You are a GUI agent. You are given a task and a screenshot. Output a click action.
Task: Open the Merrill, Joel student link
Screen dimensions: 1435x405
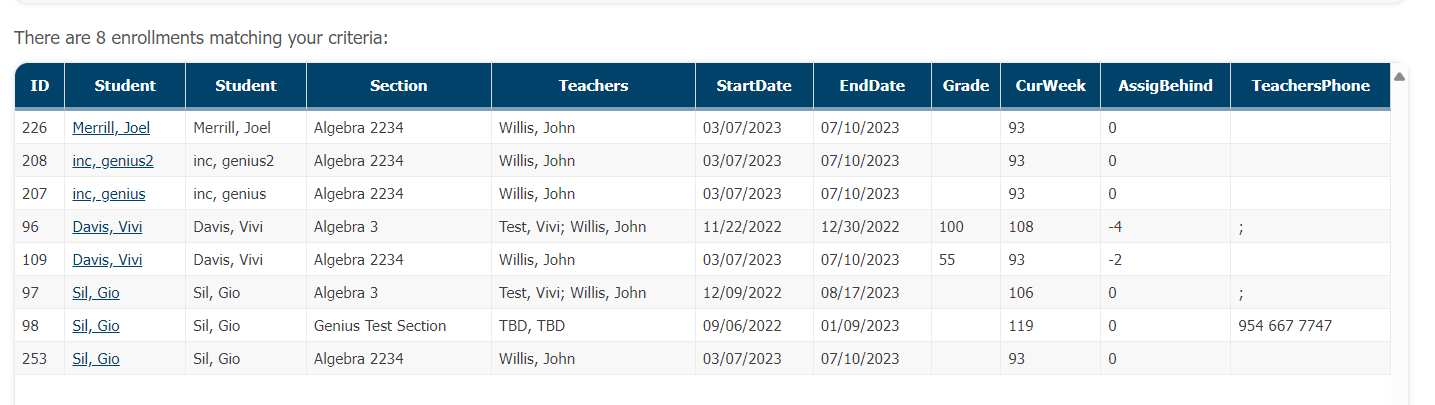pos(111,128)
